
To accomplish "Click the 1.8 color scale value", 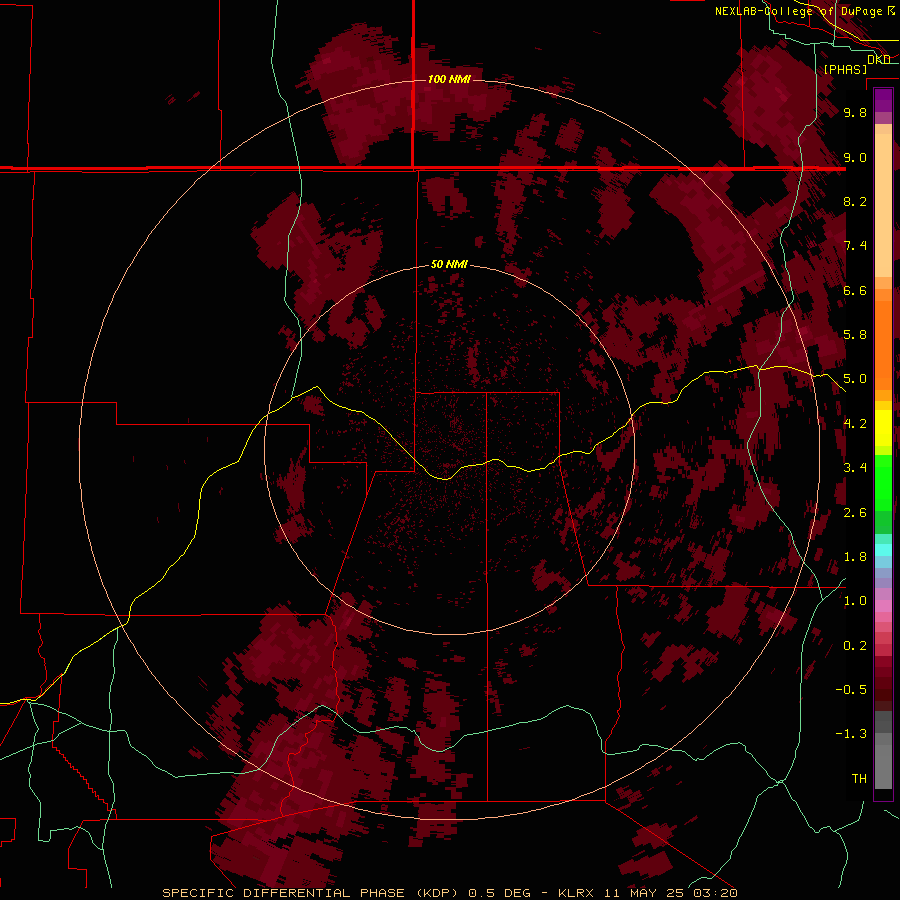I will [x=855, y=557].
